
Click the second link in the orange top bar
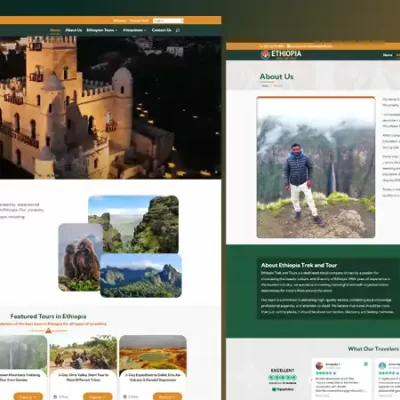pyautogui.click(x=139, y=21)
